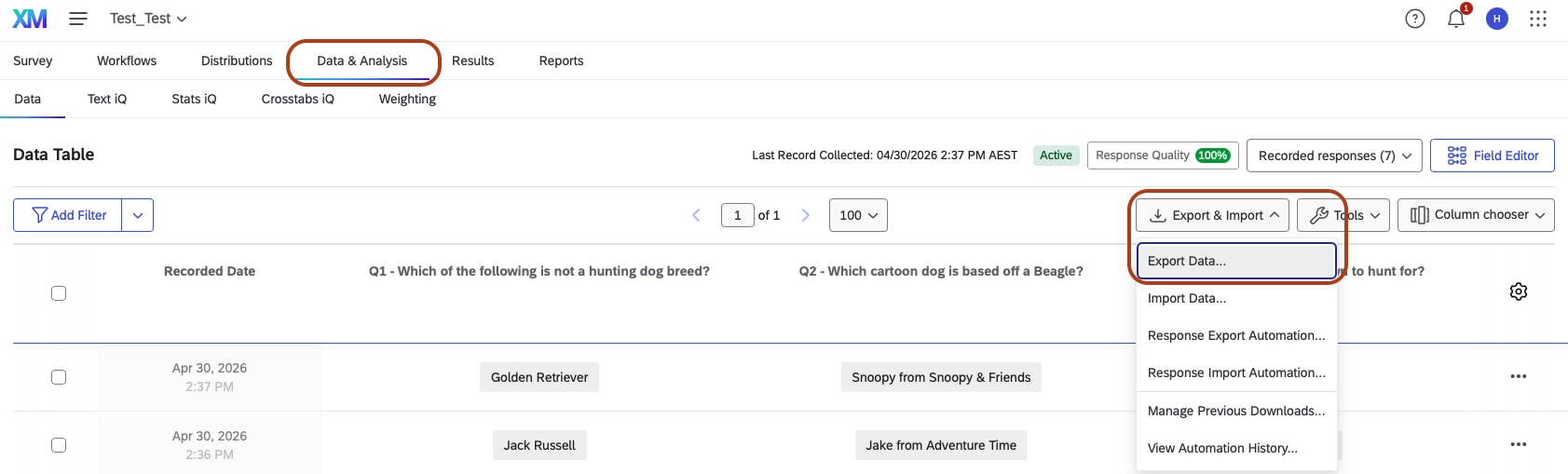Switch to the Survey tab
Viewport: 1568px width, 474px height.
[33, 61]
